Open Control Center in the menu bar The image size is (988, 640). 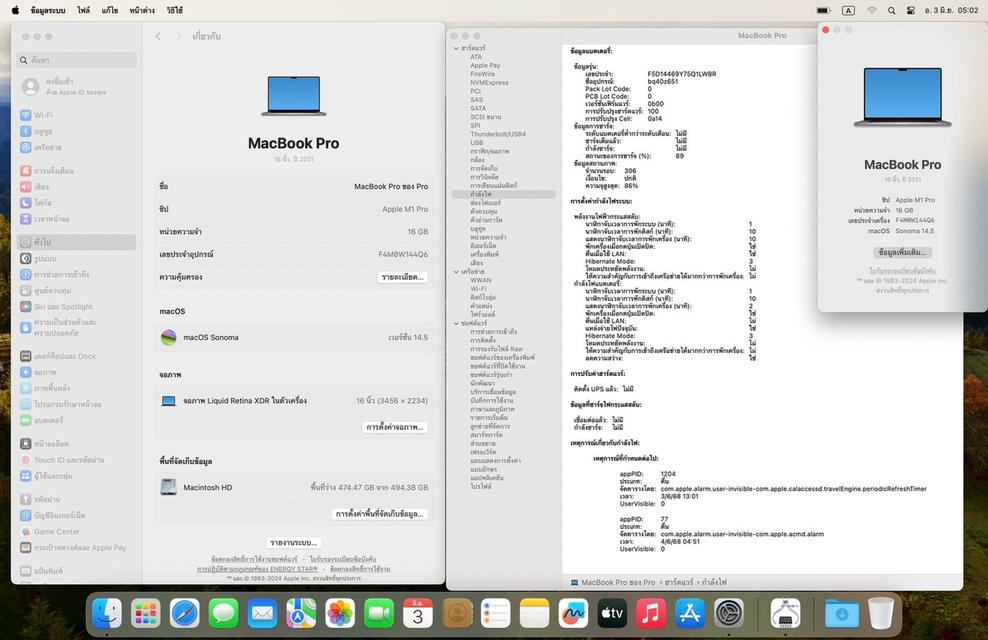pyautogui.click(x=911, y=11)
